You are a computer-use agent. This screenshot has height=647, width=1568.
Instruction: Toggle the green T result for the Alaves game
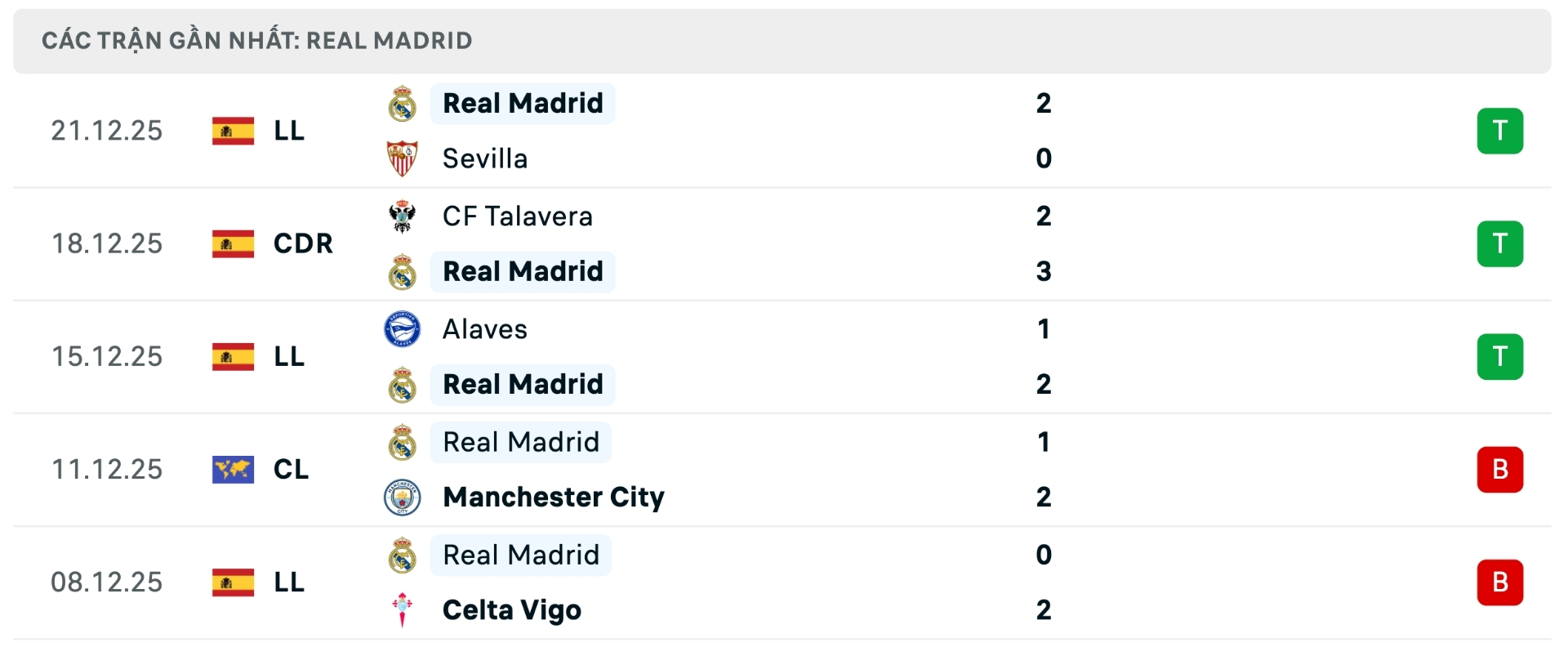[1501, 356]
